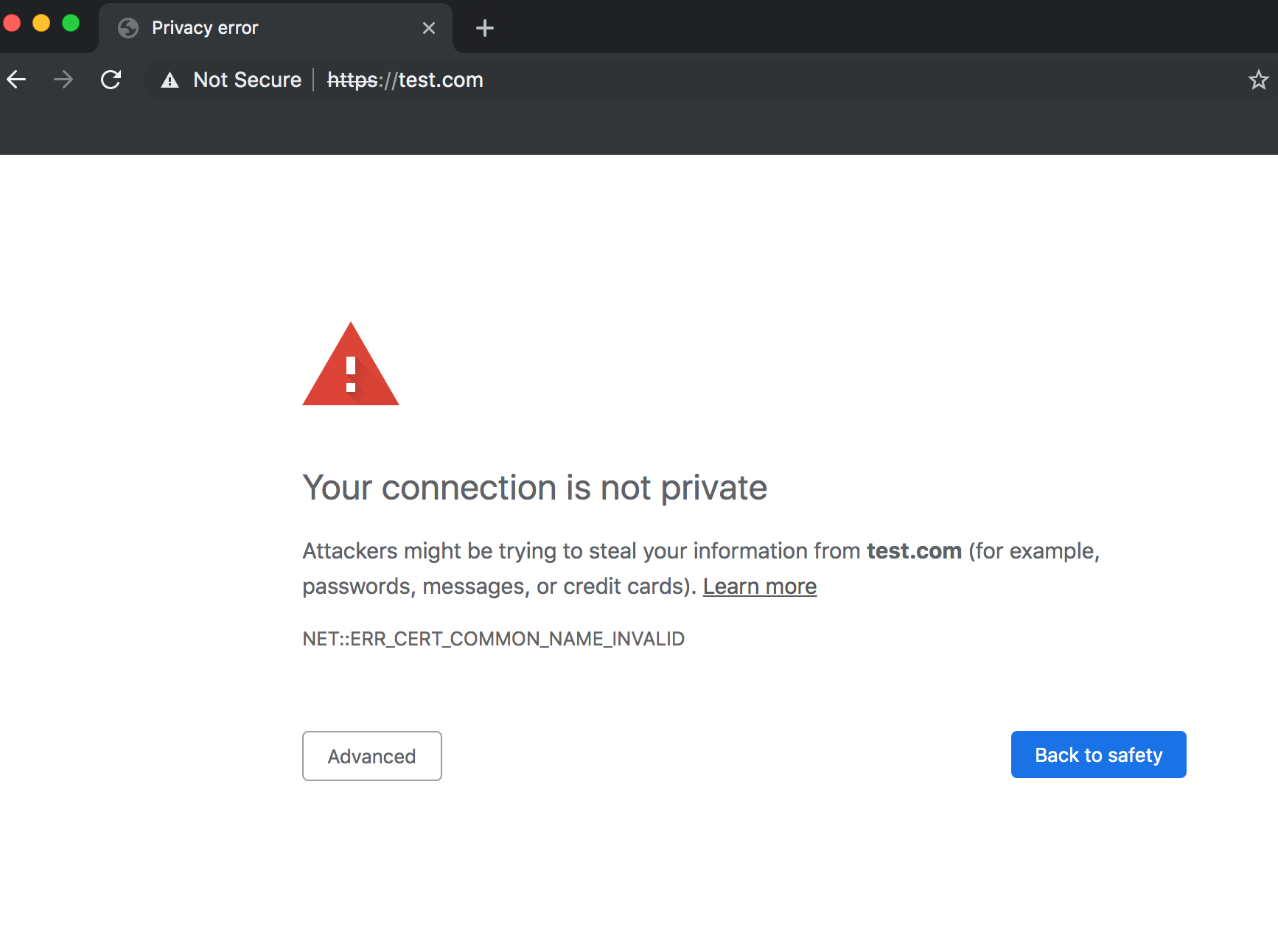Viewport: 1278px width, 952px height.
Task: Open the Learn more link
Action: pos(760,586)
